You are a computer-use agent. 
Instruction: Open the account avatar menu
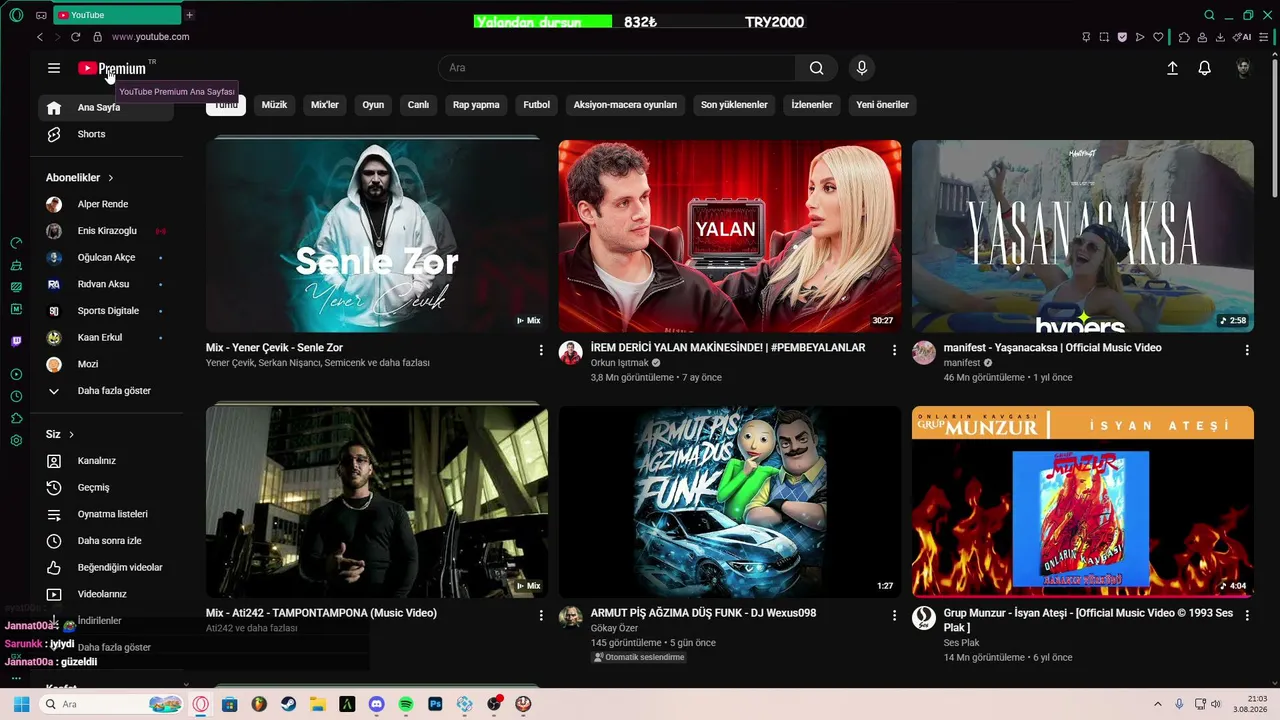click(x=1243, y=68)
